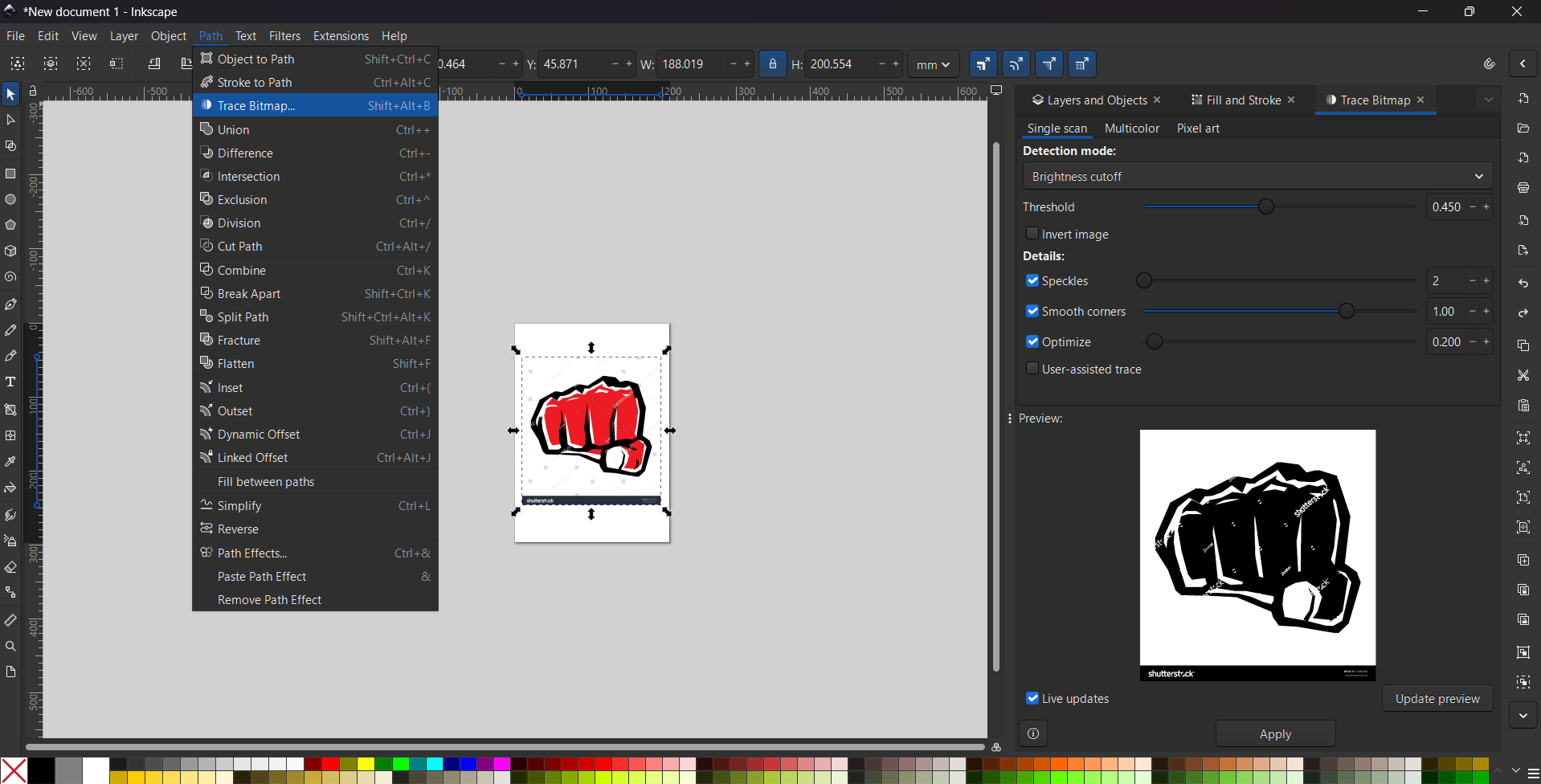Screen dimensions: 1541x784
Task: Uncheck the Smooth corners checkbox
Action: point(1032,311)
